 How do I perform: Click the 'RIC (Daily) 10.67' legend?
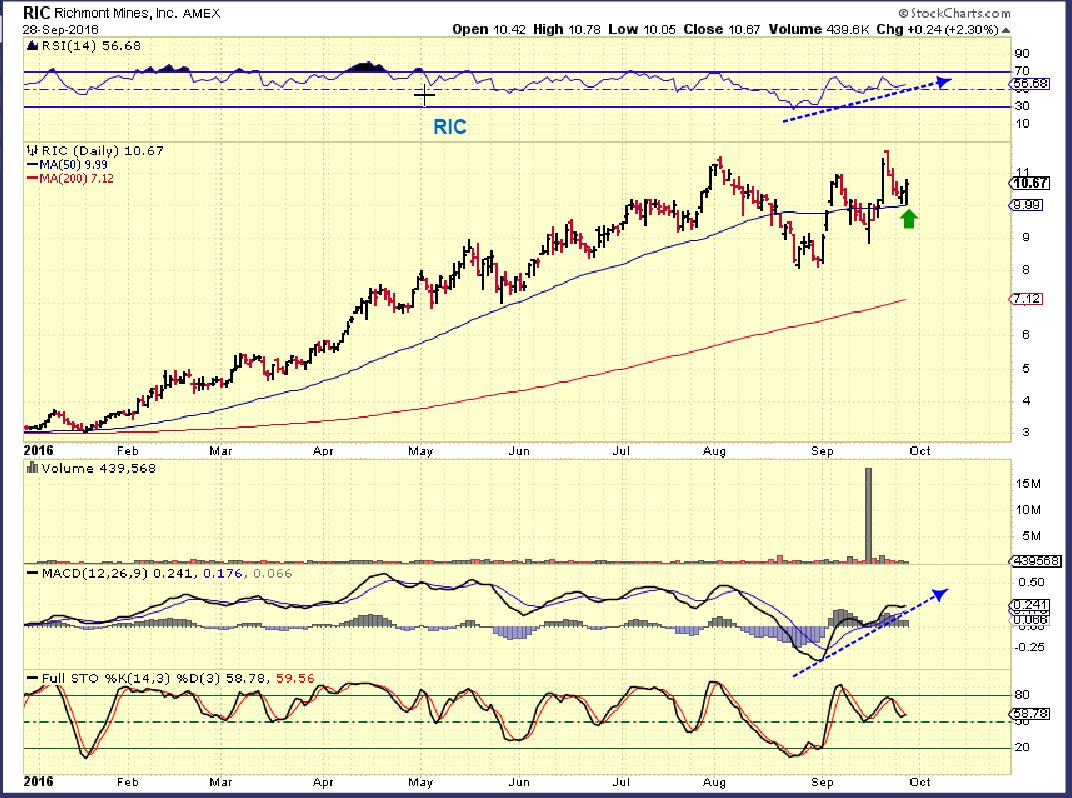coord(103,150)
